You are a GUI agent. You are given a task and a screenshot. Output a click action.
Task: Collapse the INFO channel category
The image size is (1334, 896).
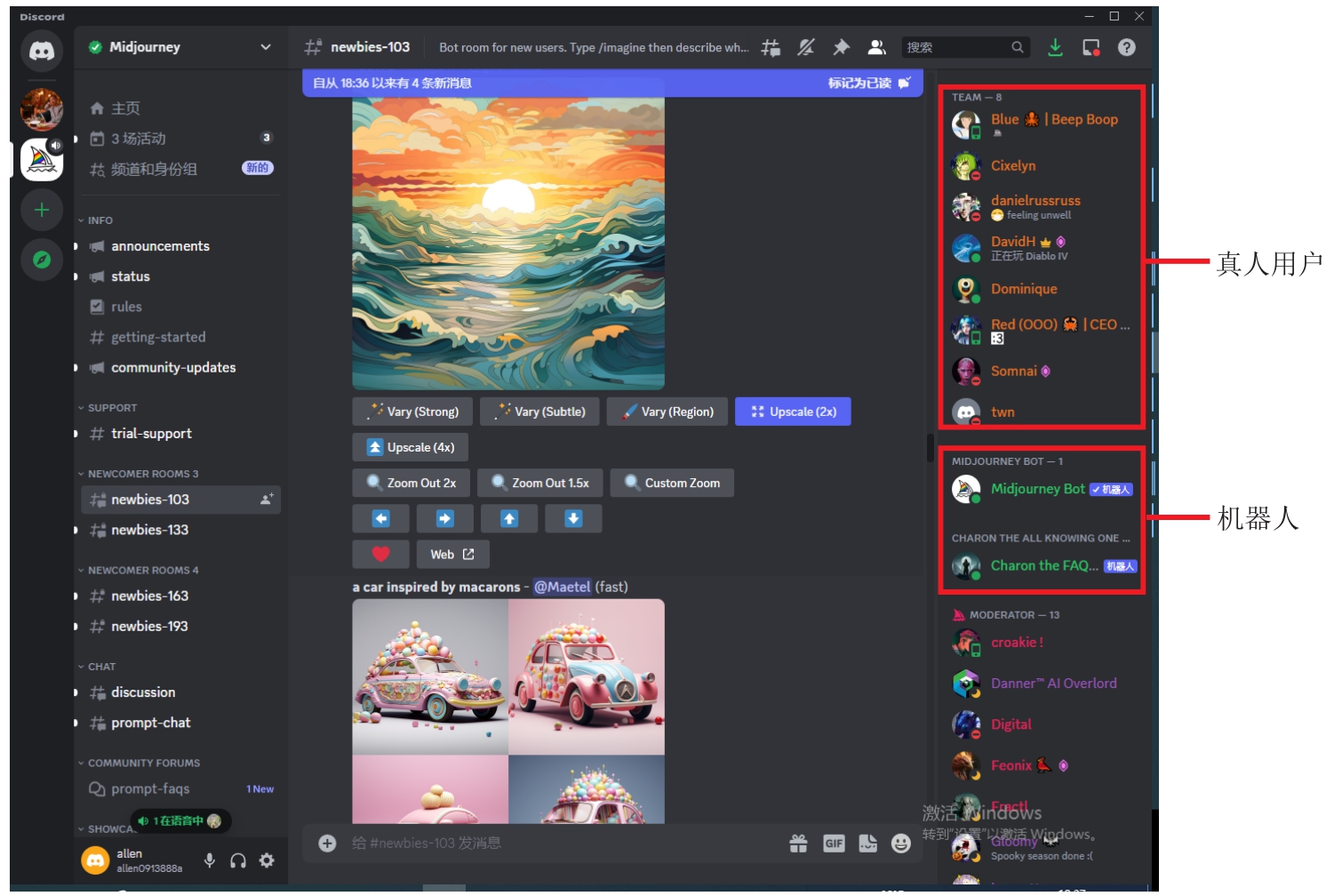[100, 220]
